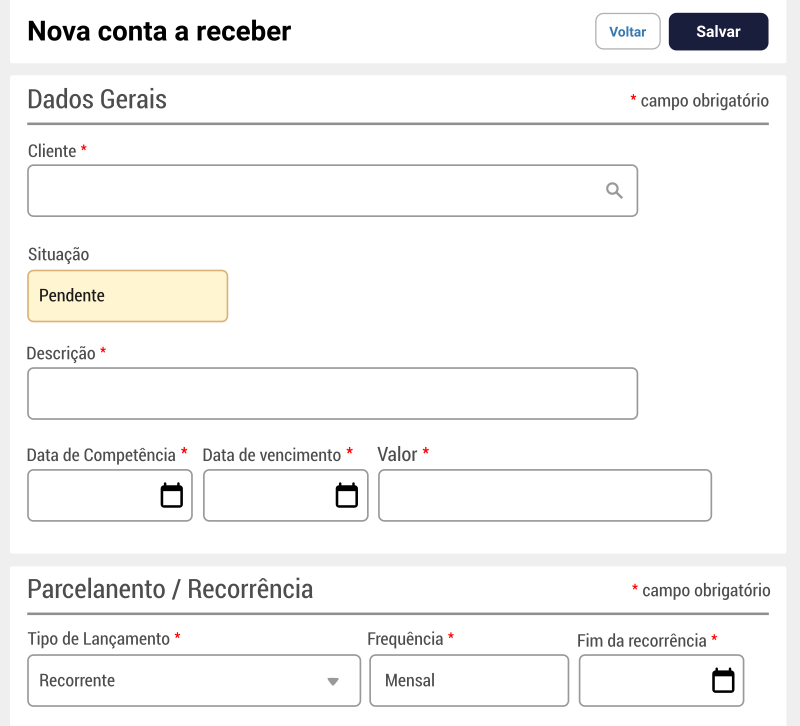Select the Dados Gerais section header
Screen dimensions: 800x726
pos(96,99)
